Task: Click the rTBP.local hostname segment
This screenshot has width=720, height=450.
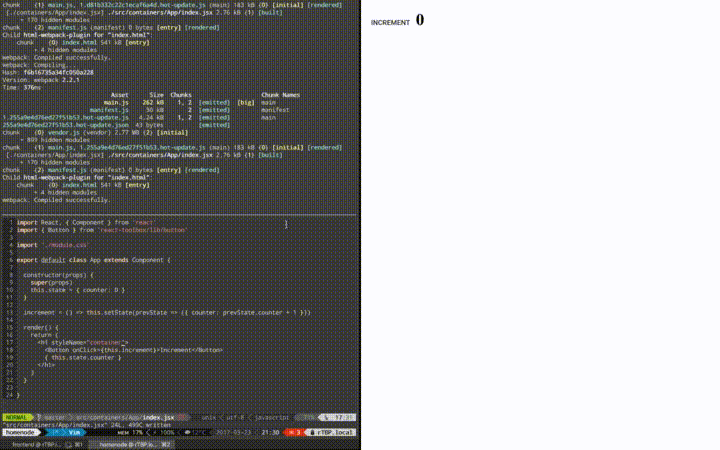Action: pyautogui.click(x=334, y=432)
